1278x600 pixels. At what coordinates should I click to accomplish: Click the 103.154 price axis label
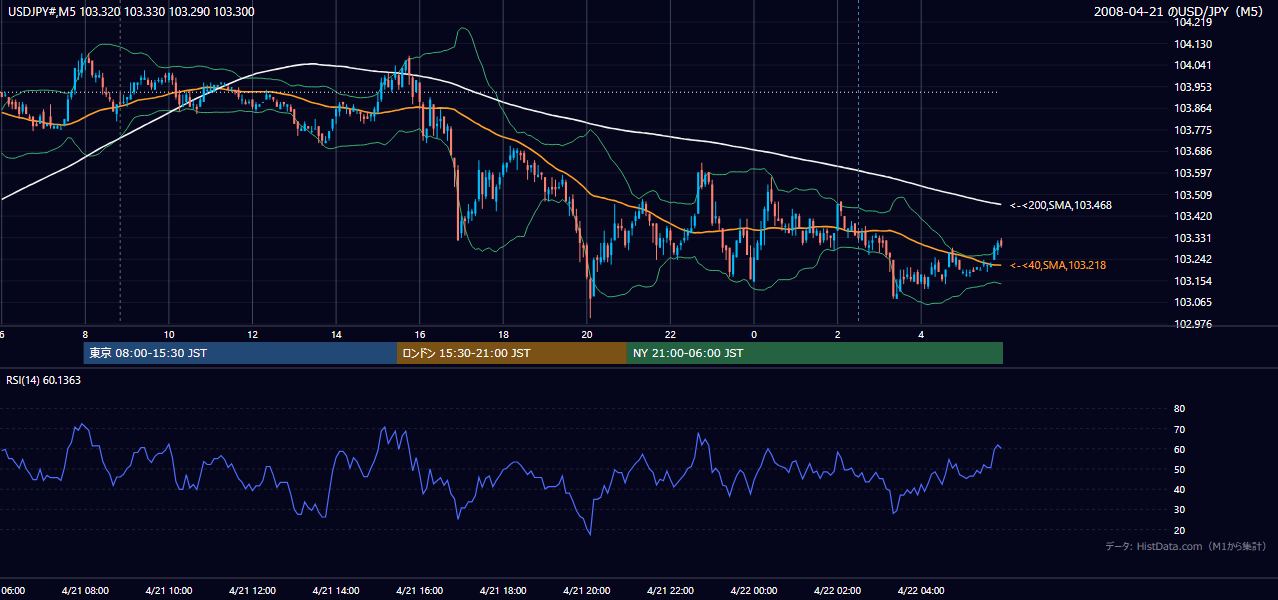coord(1194,281)
